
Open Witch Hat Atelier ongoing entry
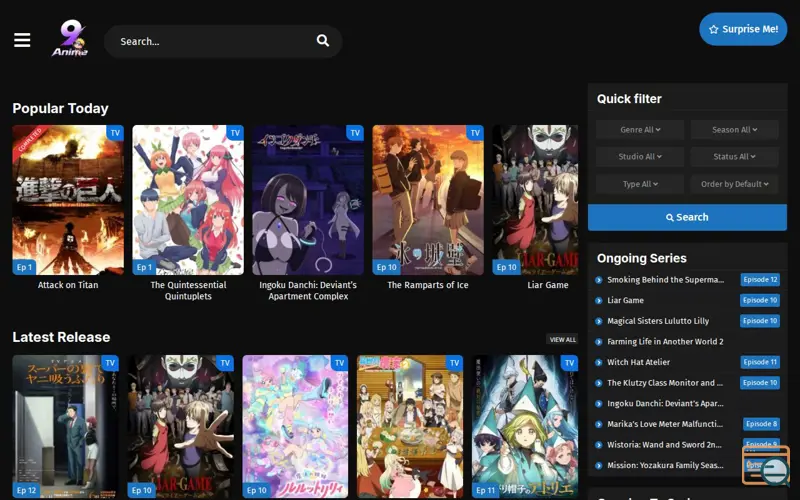pos(638,362)
